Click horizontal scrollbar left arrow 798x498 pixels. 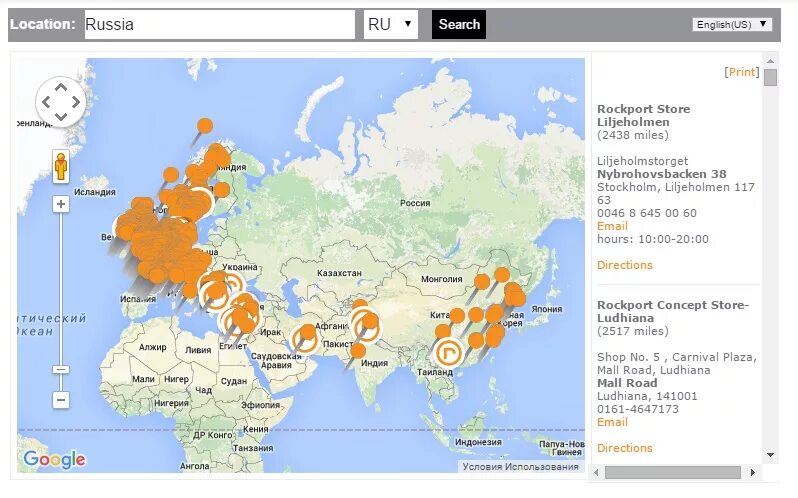pyautogui.click(x=597, y=473)
